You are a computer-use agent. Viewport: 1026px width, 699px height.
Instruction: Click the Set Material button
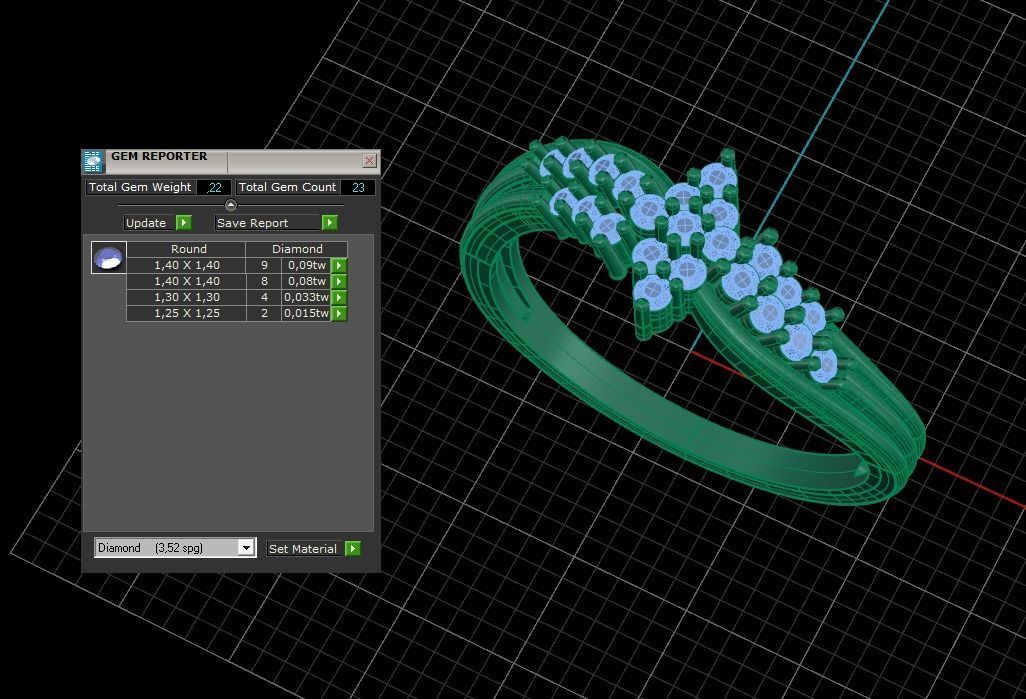305,548
